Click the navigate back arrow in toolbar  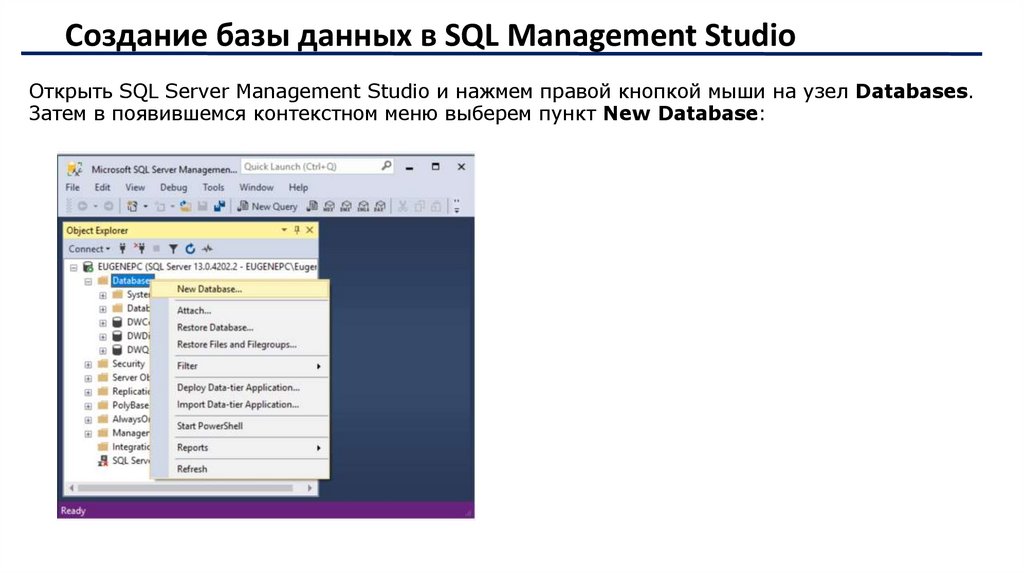[83, 206]
